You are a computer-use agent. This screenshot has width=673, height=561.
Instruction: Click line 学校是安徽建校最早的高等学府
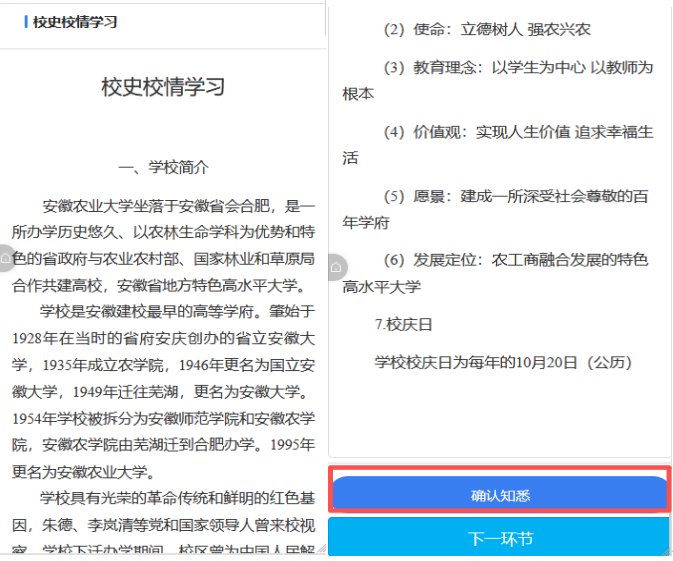(x=178, y=312)
